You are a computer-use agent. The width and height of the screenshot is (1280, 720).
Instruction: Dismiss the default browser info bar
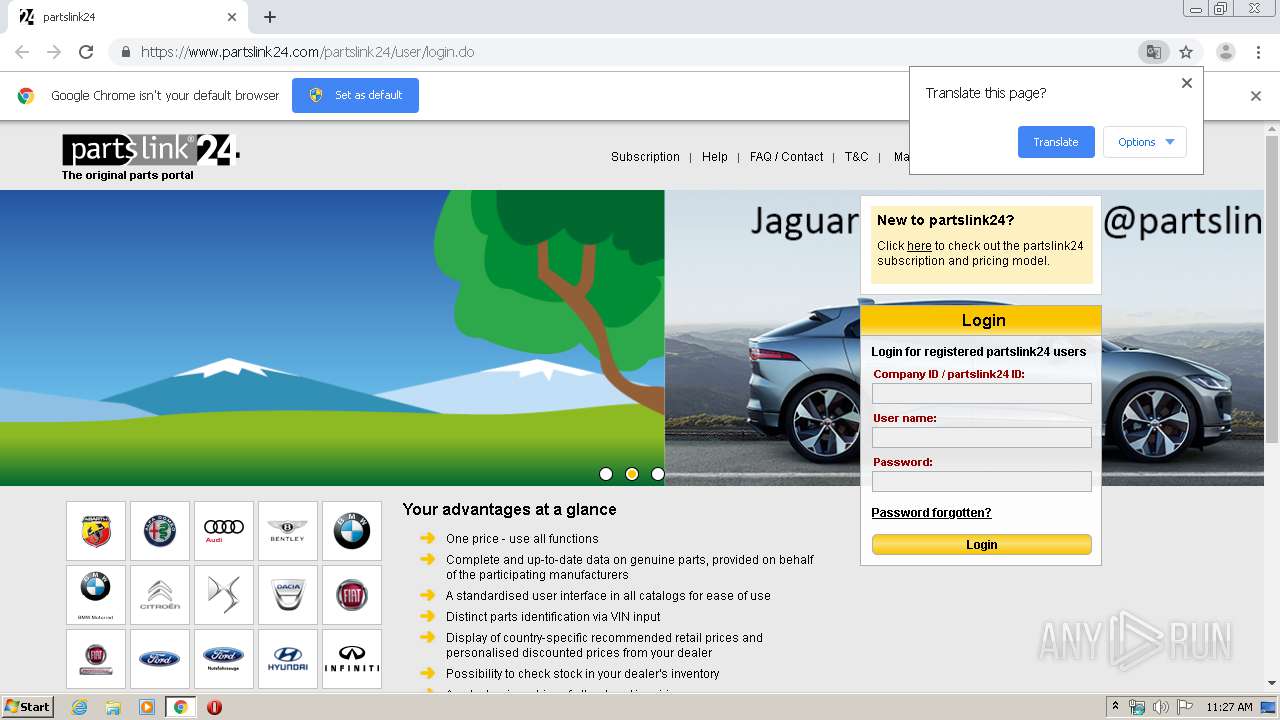point(1256,96)
